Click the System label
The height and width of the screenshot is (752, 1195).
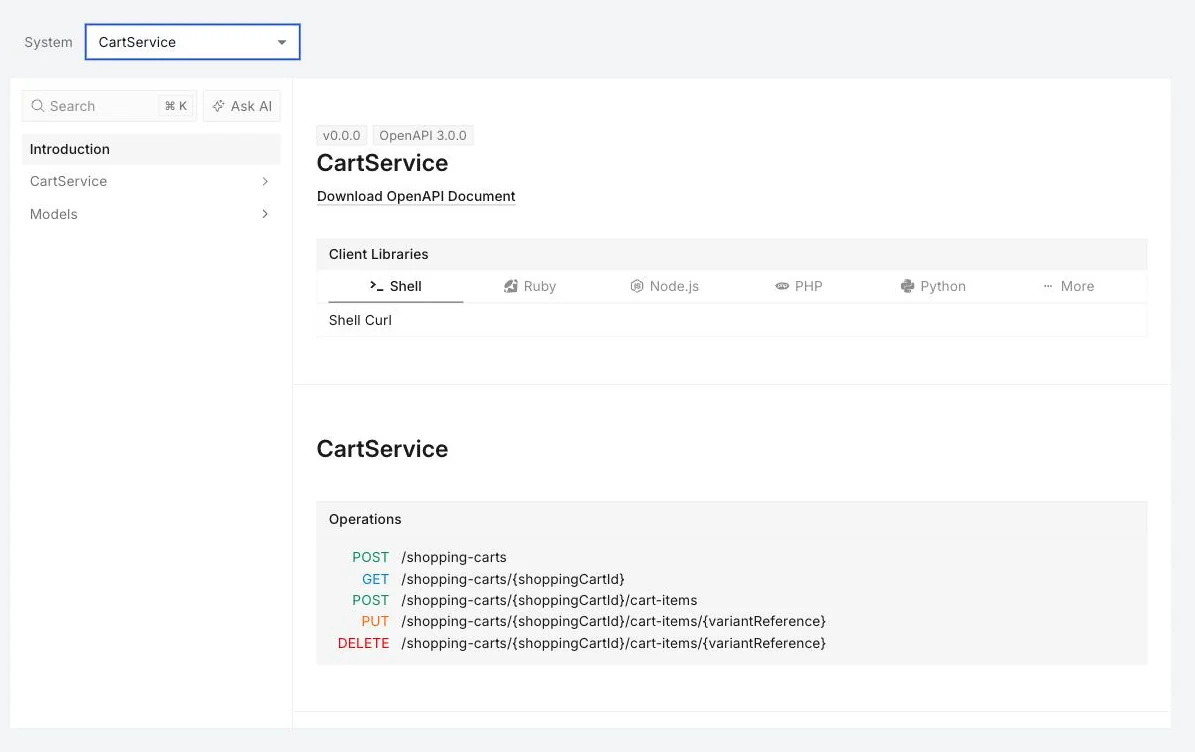tap(48, 43)
